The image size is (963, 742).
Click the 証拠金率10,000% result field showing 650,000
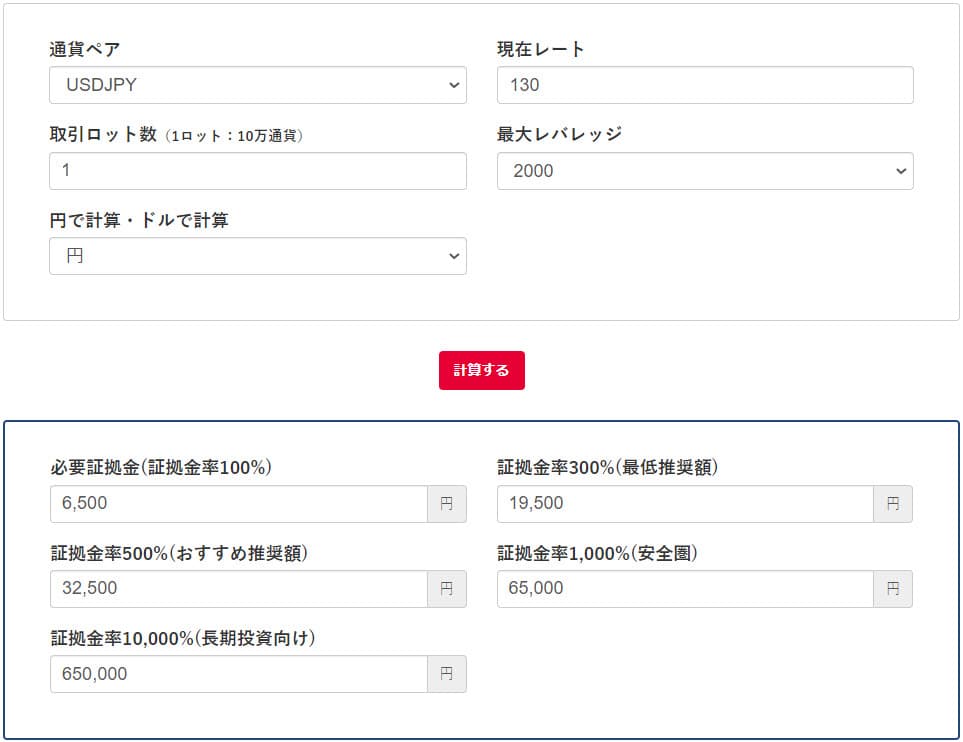238,674
